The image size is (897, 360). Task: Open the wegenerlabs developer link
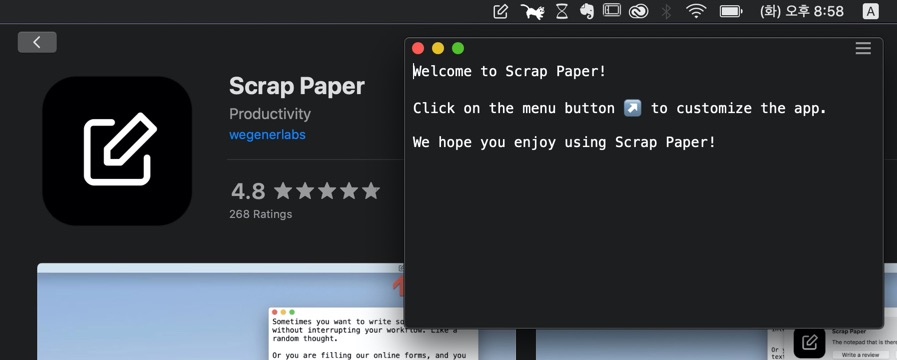pos(267,135)
